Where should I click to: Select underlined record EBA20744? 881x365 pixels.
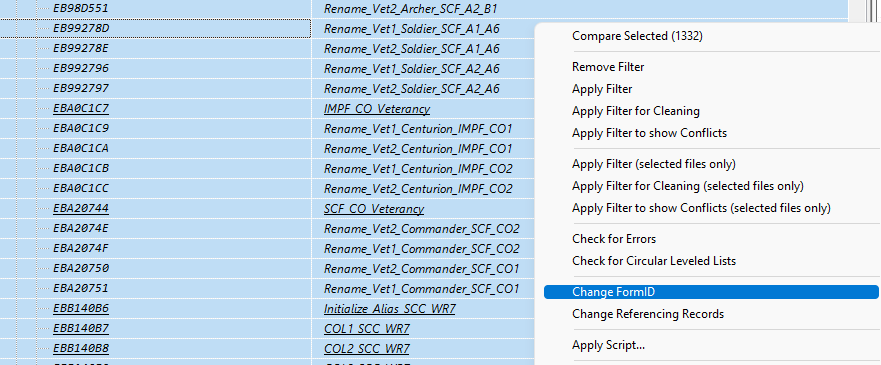[x=81, y=208]
